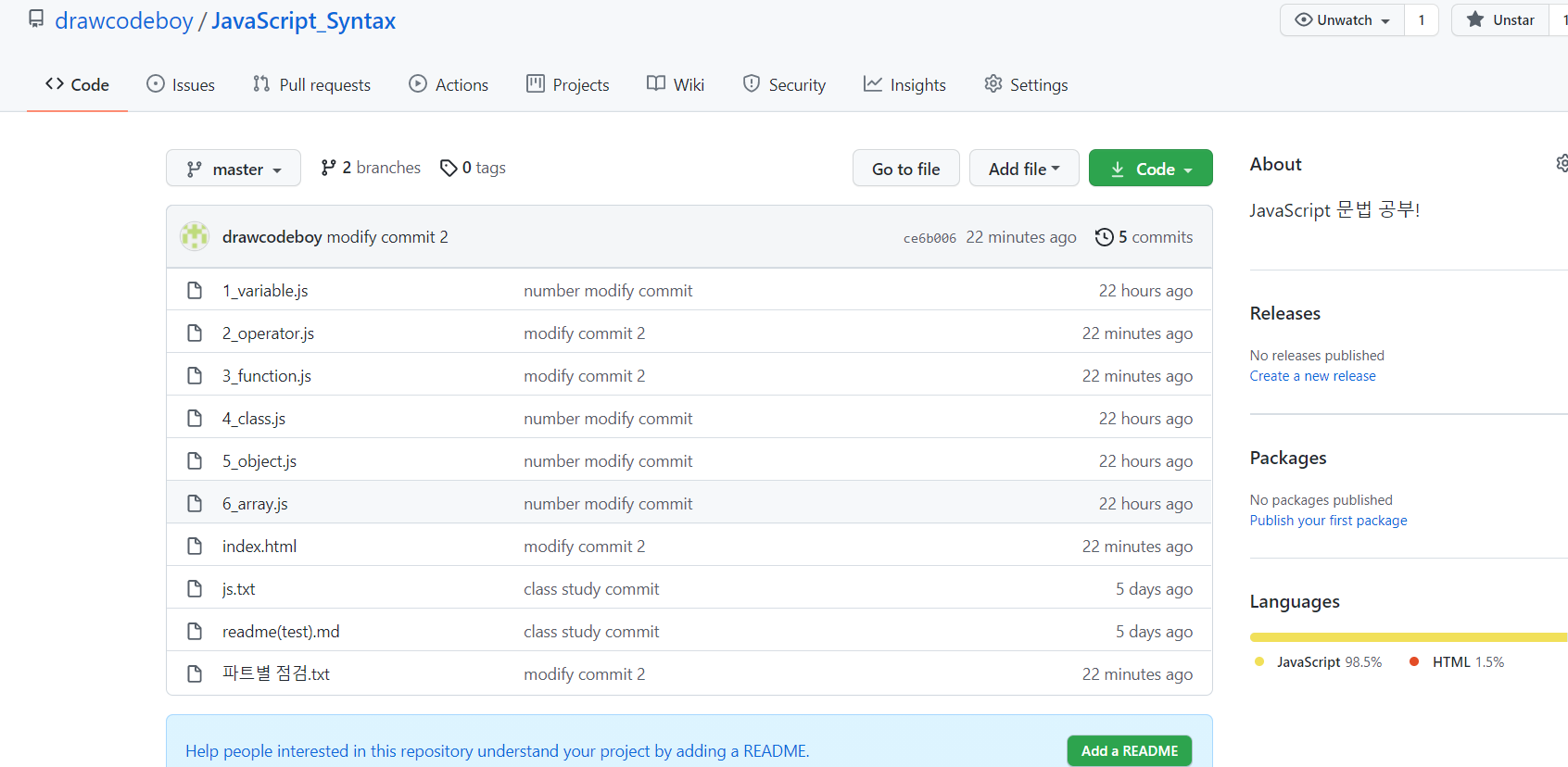Open 'class study commit' message on js.txt row
Screen dimensions: 1568x767
(x=591, y=589)
